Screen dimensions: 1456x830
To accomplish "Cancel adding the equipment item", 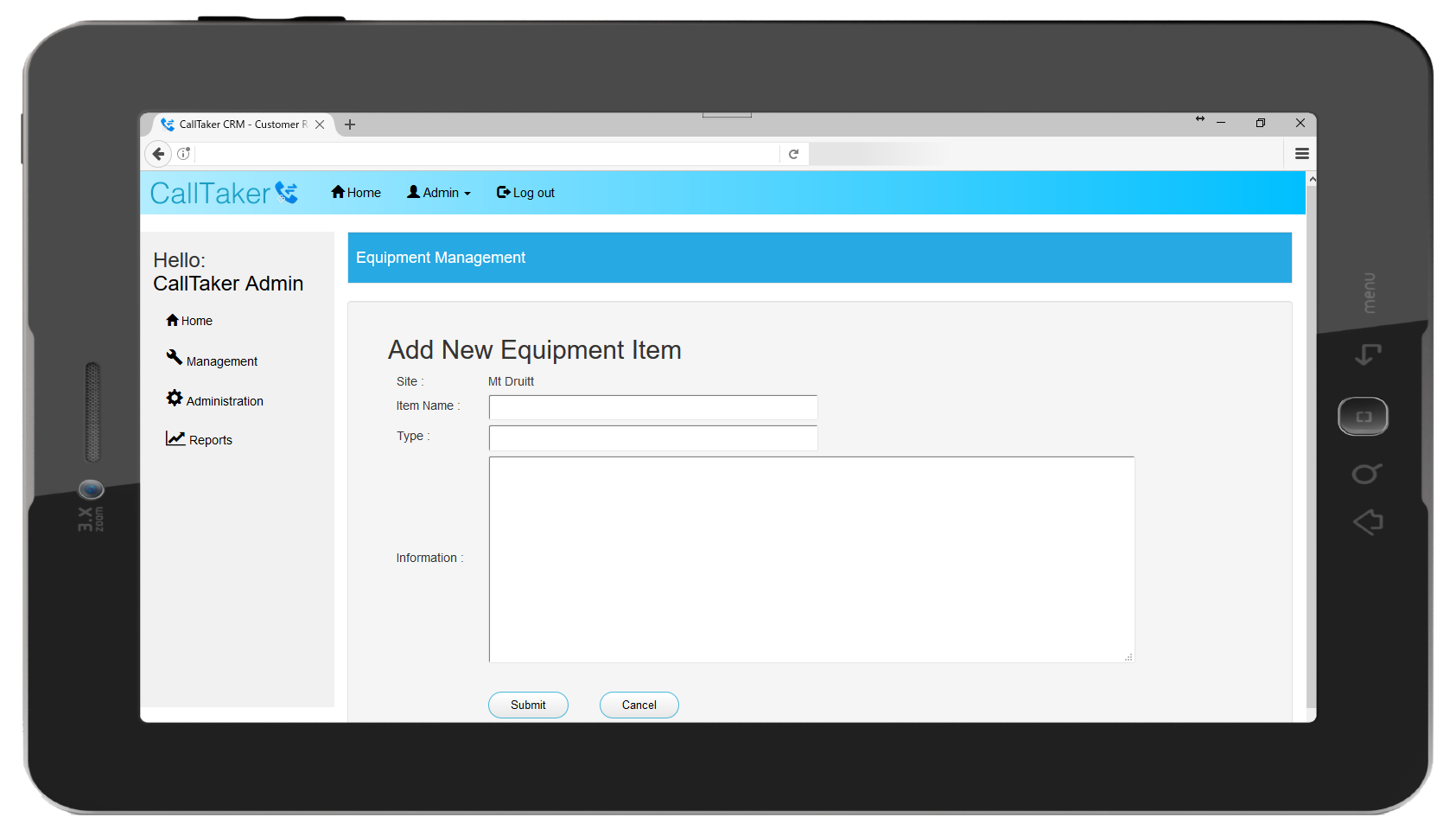I will coord(639,705).
